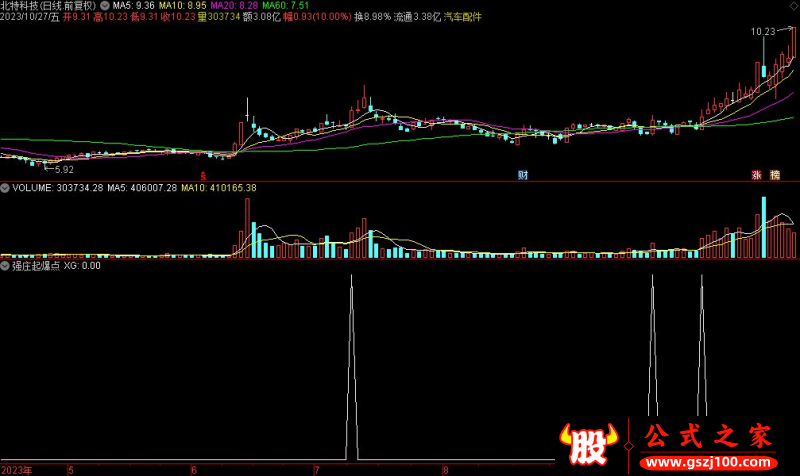Click month 8 on the time axis

(445, 470)
